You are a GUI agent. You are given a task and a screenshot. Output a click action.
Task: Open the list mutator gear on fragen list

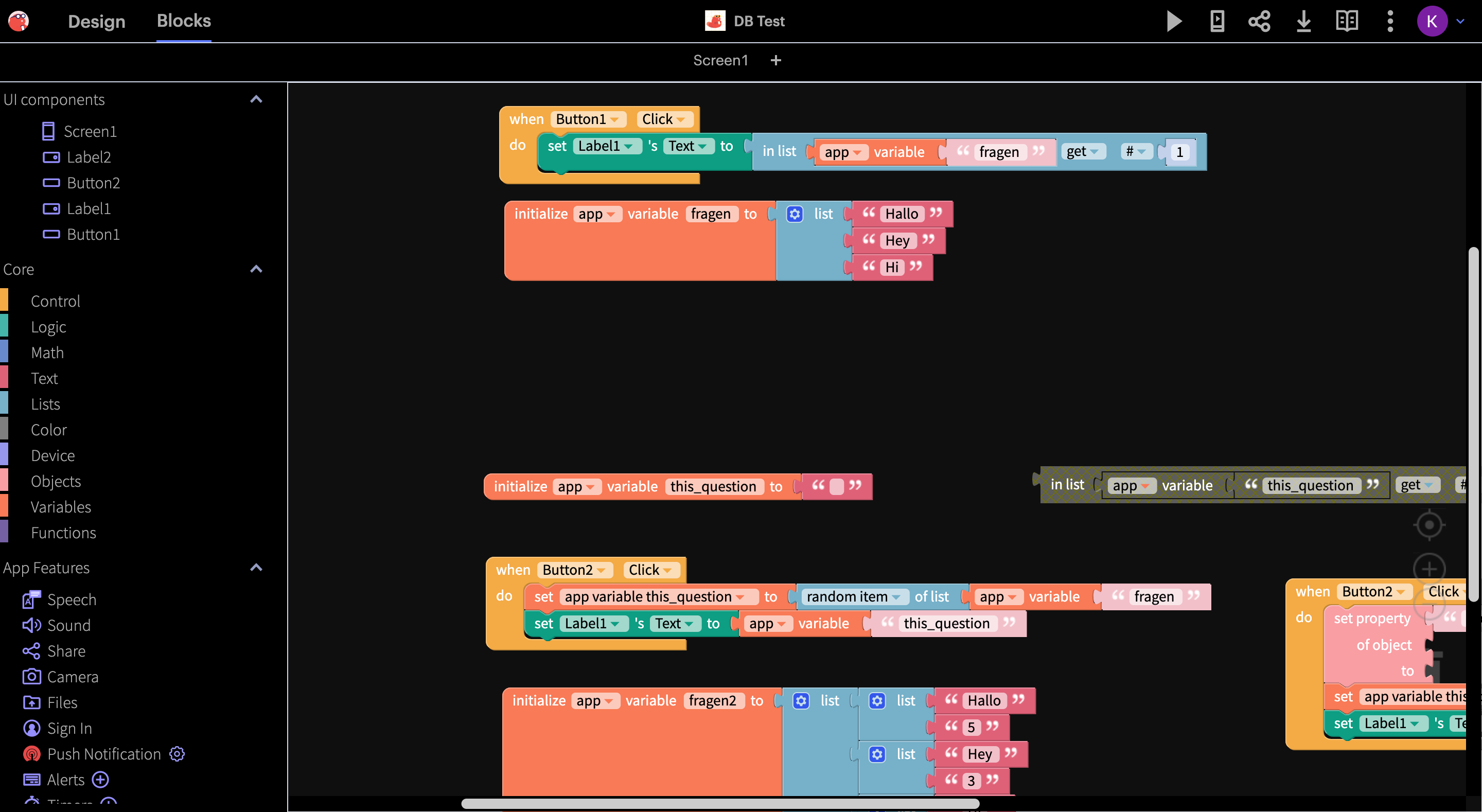795,214
